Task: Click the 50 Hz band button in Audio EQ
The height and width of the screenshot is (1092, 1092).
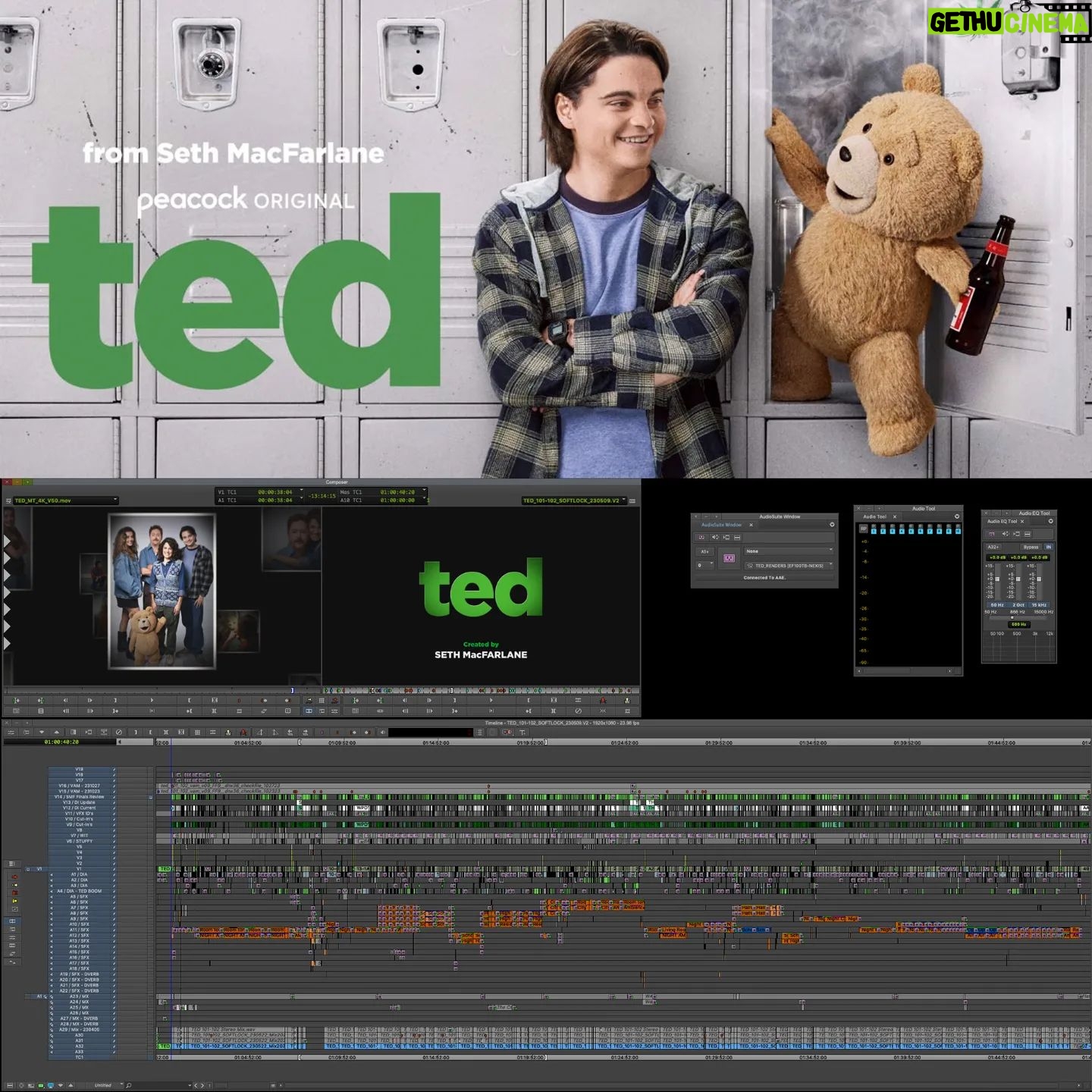Action: pos(997,605)
